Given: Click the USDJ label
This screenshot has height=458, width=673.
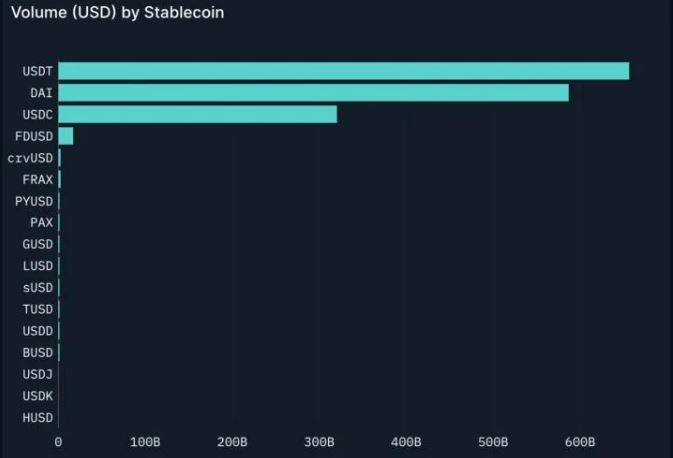Looking at the screenshot, I should tap(37, 374).
